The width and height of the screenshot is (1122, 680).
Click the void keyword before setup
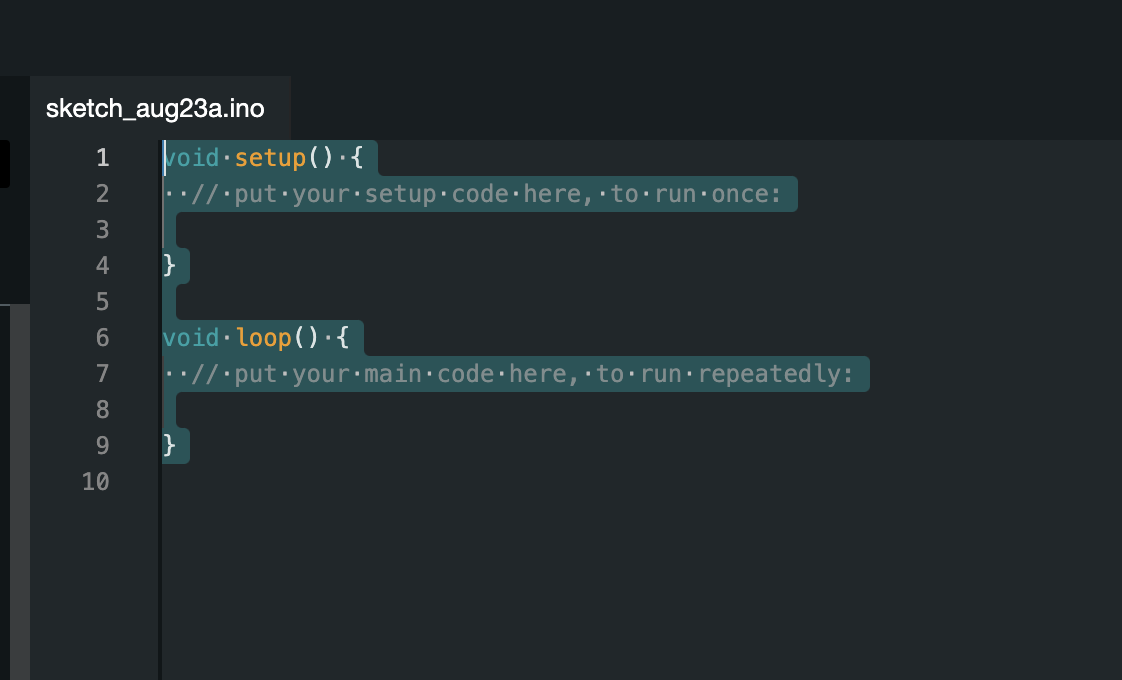pyautogui.click(x=191, y=158)
